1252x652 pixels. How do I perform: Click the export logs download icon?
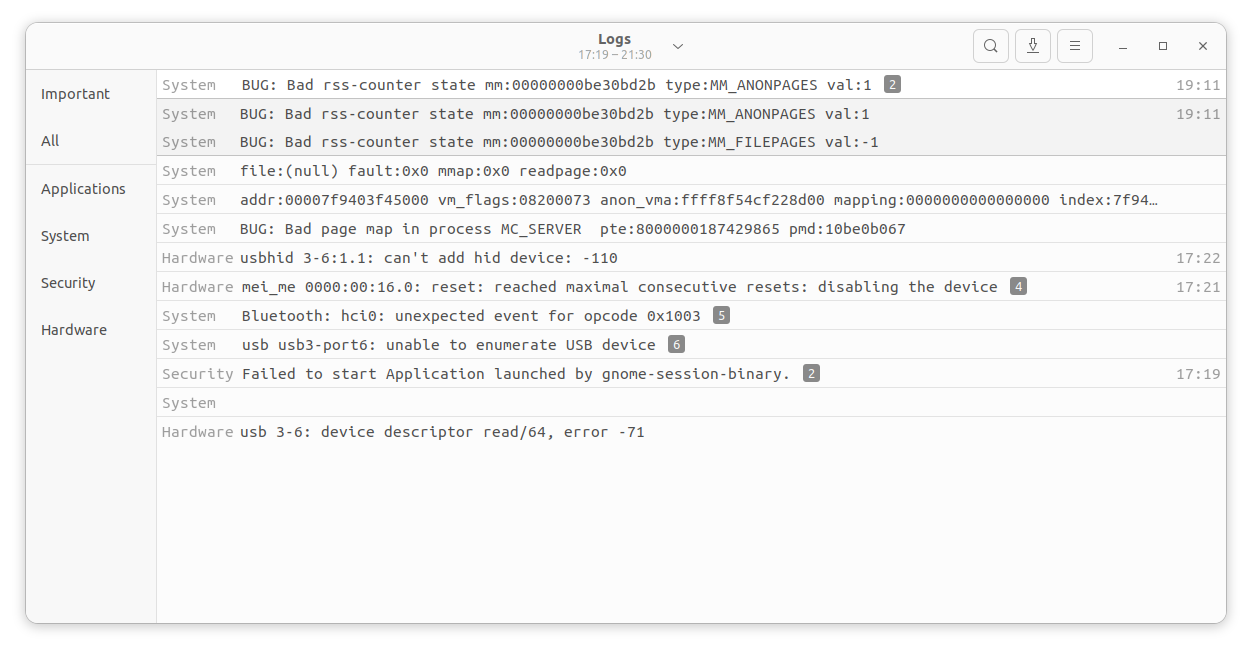[x=1032, y=46]
